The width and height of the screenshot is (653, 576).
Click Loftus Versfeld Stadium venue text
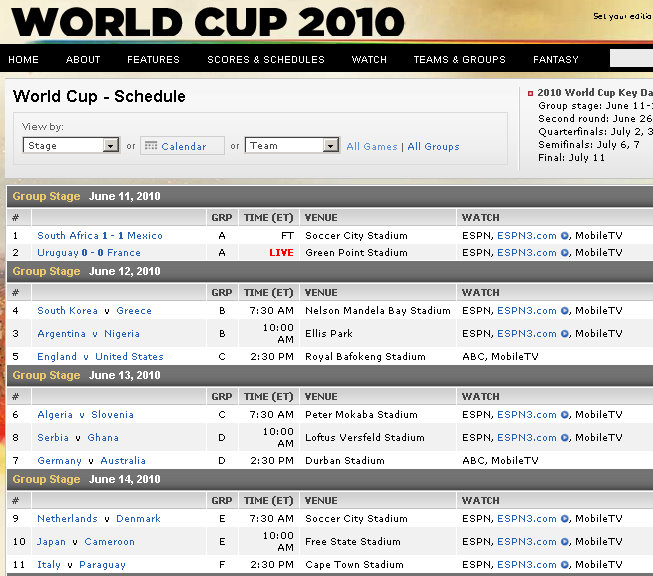coord(365,438)
